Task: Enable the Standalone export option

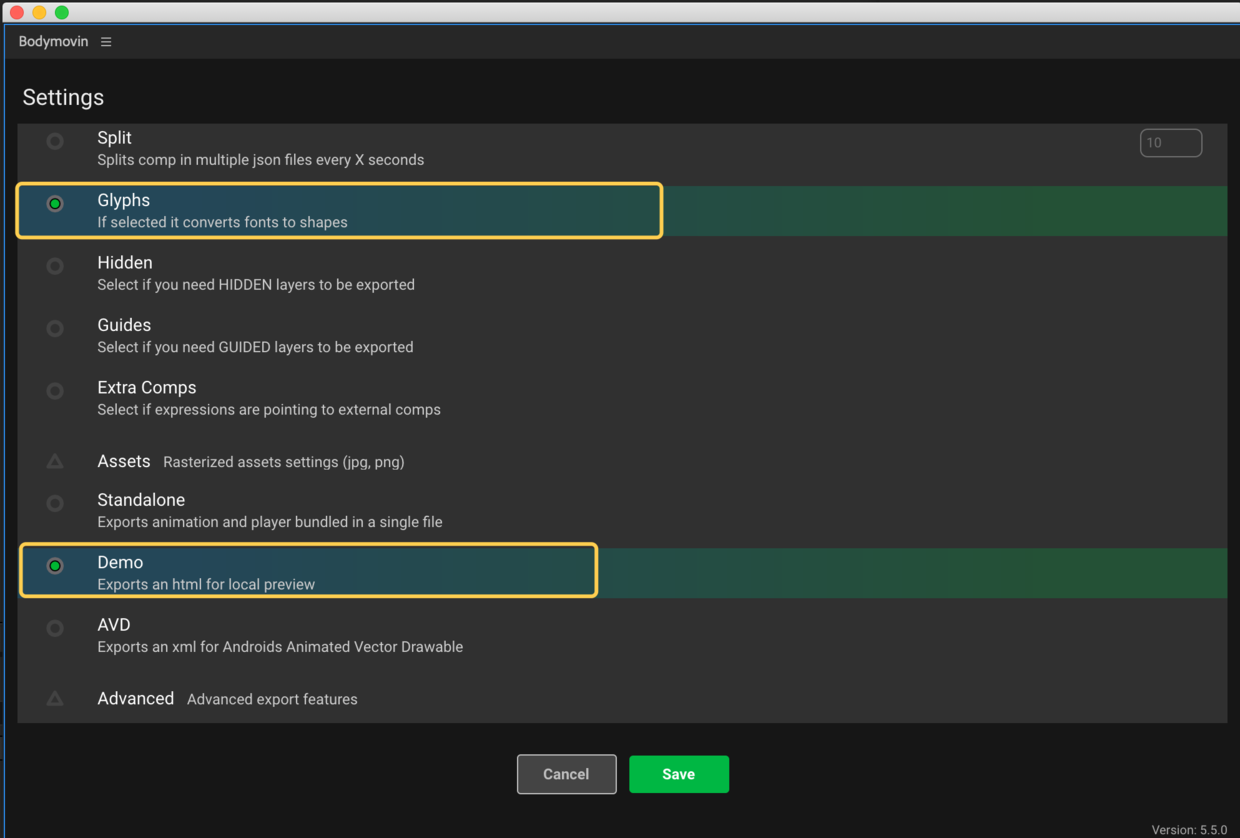Action: click(55, 503)
